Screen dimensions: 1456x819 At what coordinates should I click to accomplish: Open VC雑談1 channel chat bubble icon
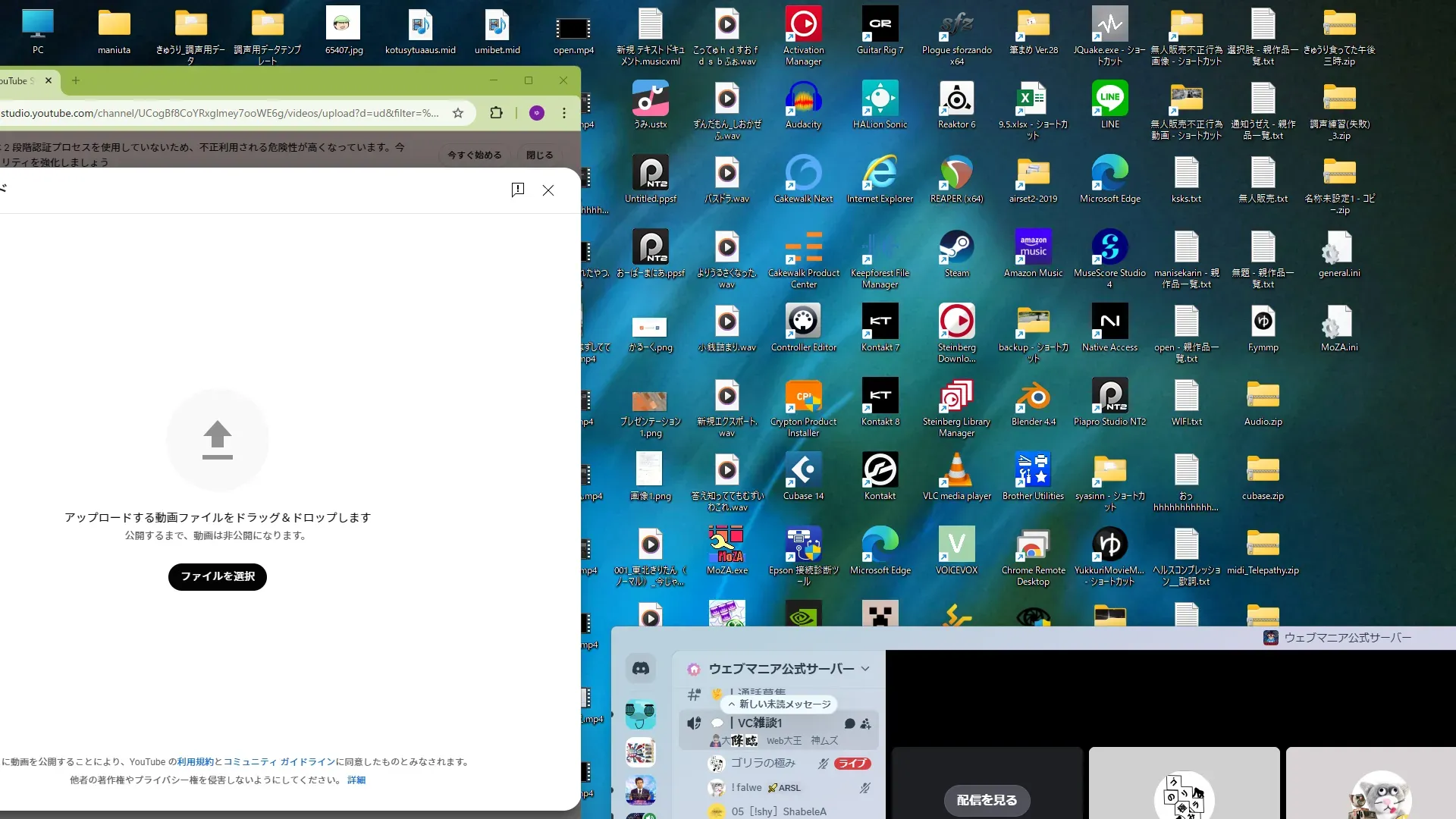[849, 723]
